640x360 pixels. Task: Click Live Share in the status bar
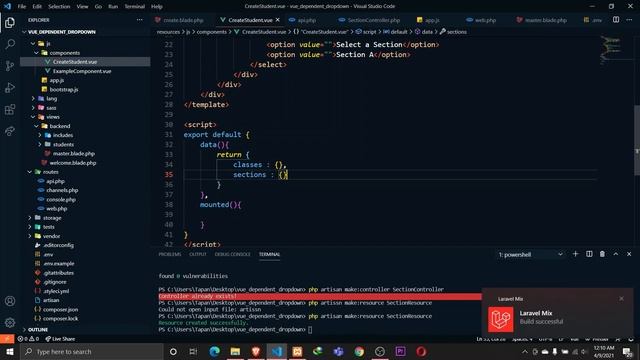click(x=60, y=339)
